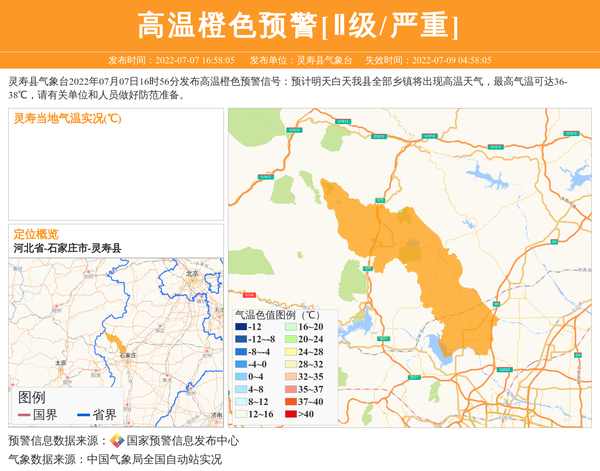Click the 北京 city marker on overview map
The height and width of the screenshot is (471, 600).
[x=192, y=280]
